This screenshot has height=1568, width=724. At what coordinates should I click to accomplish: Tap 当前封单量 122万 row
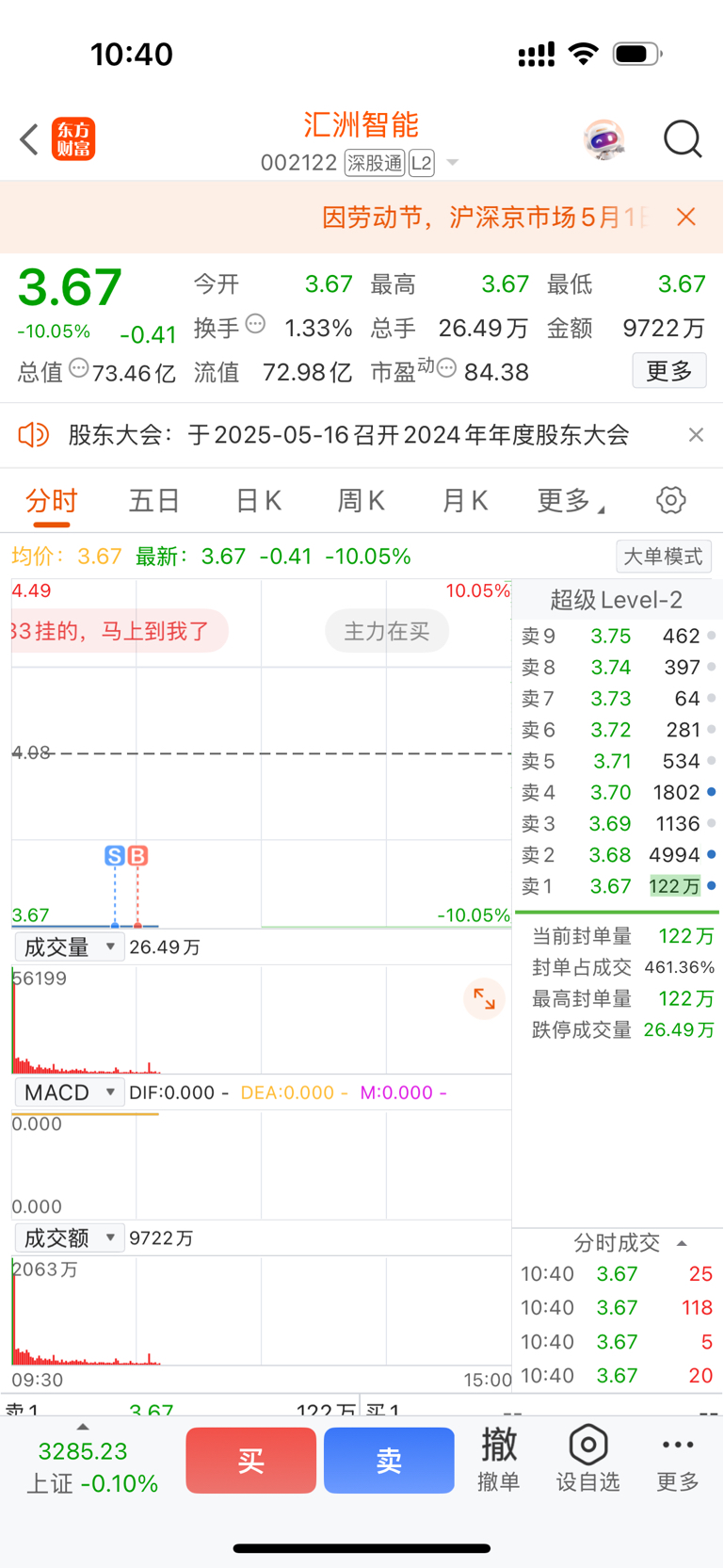click(x=622, y=936)
